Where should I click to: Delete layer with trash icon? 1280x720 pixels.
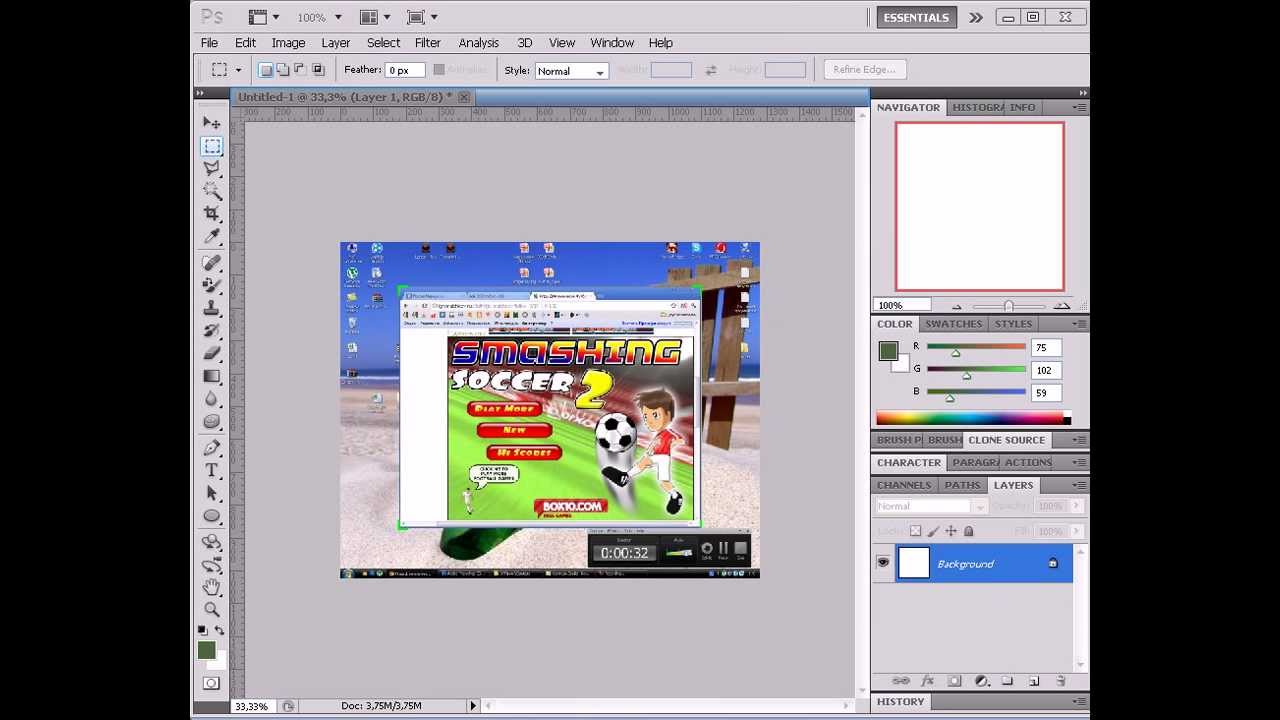coord(1061,681)
